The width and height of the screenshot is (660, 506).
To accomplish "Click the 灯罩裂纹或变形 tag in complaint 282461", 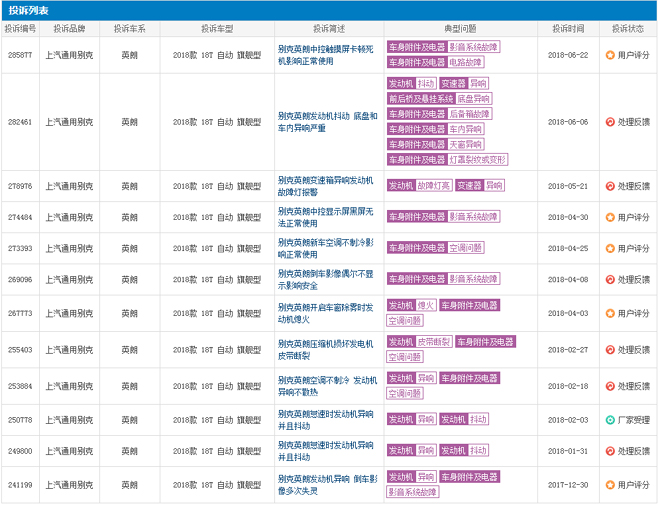I will click(477, 160).
